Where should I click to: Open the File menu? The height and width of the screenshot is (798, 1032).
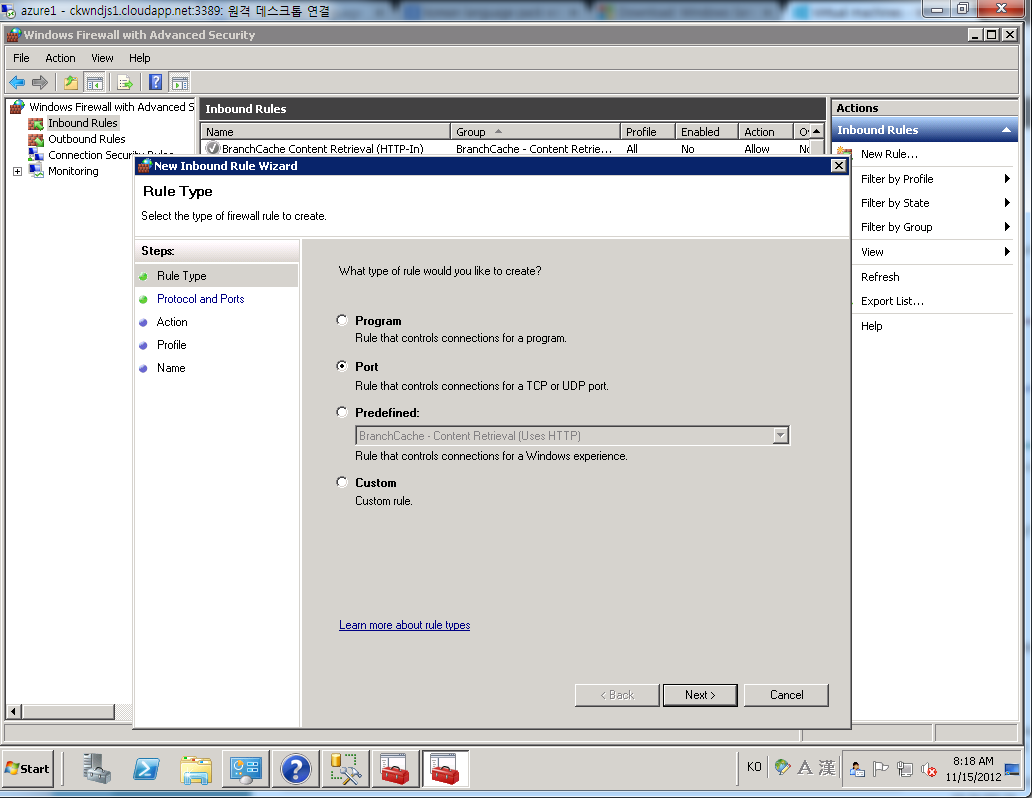coord(21,58)
